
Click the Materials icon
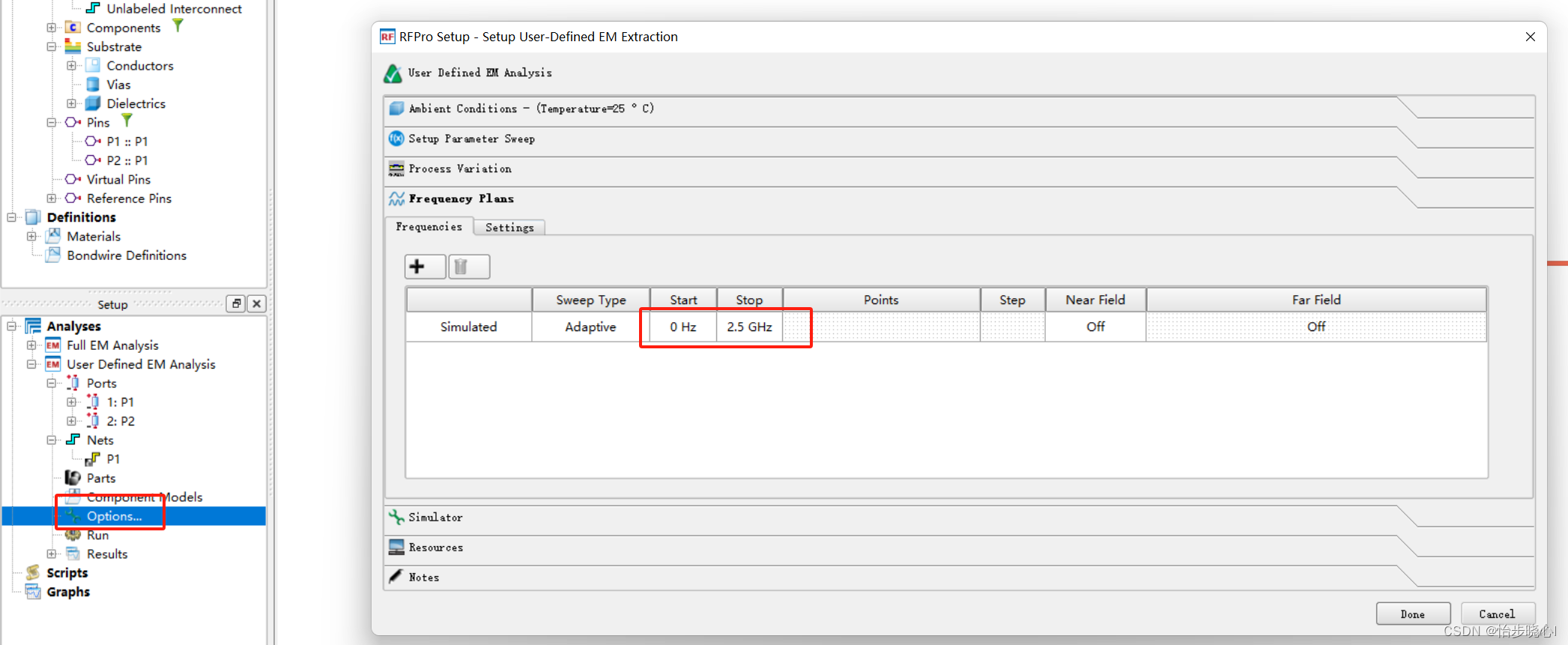pyautogui.click(x=53, y=236)
